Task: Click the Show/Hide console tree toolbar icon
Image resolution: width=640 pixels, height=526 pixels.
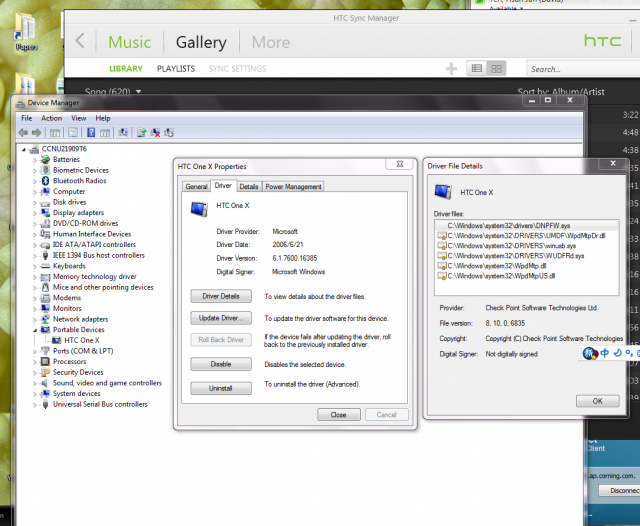Action: point(55,133)
